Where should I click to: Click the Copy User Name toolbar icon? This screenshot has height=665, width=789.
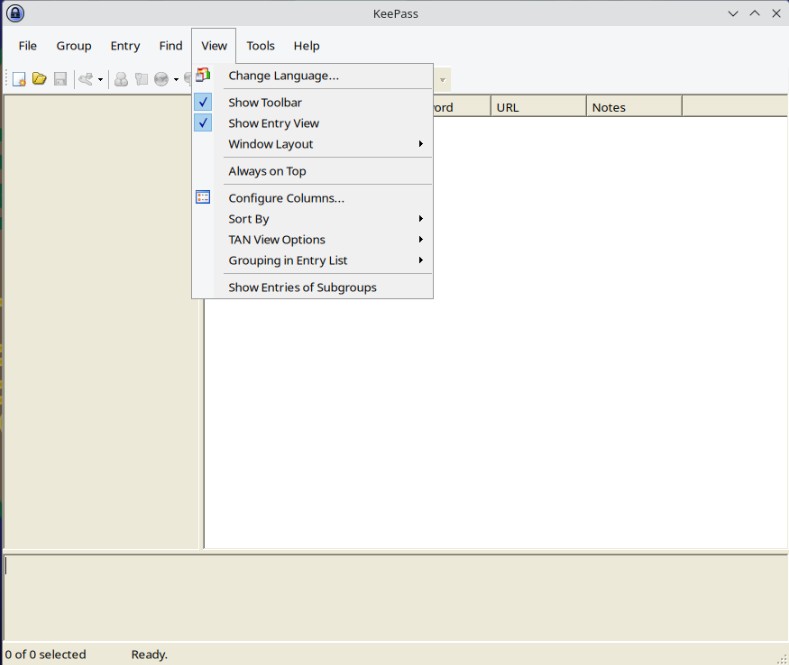(x=121, y=79)
